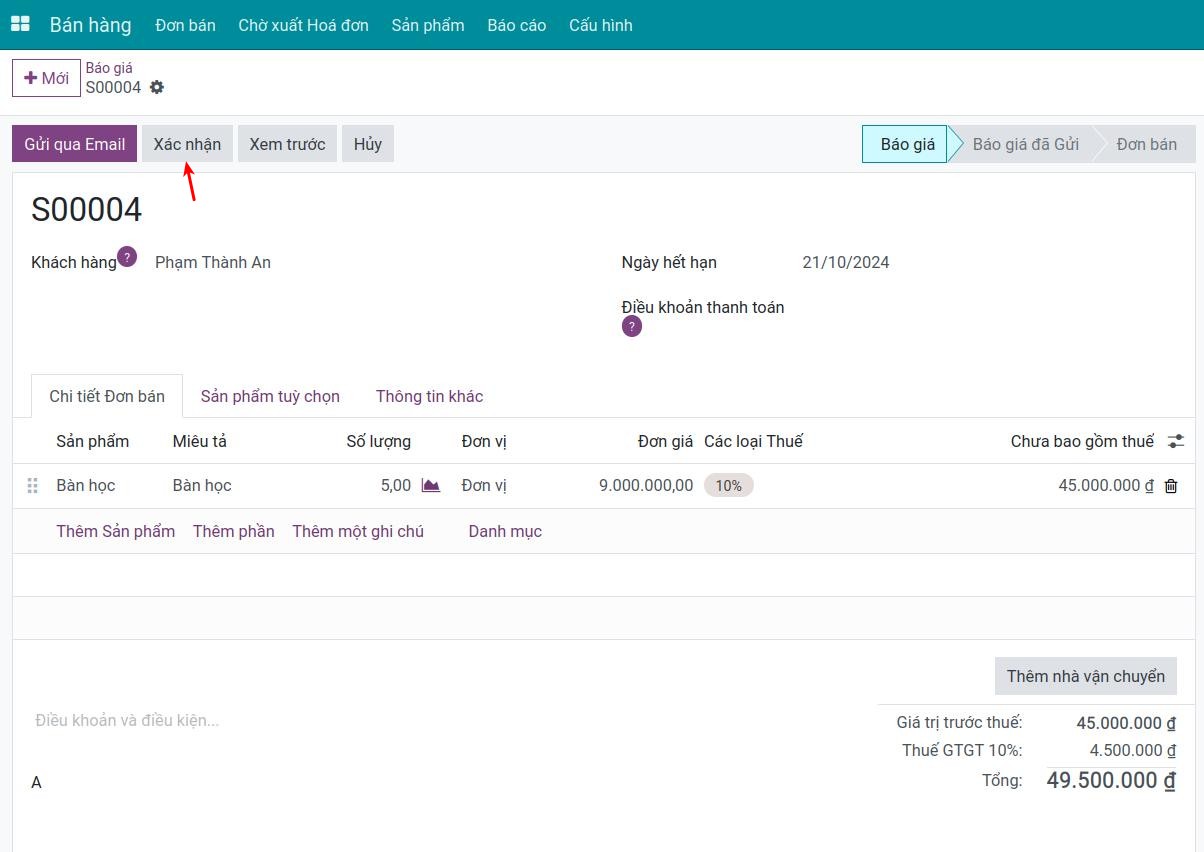Open the apps grid menu icon
This screenshot has height=852, width=1204.
pyautogui.click(x=20, y=24)
